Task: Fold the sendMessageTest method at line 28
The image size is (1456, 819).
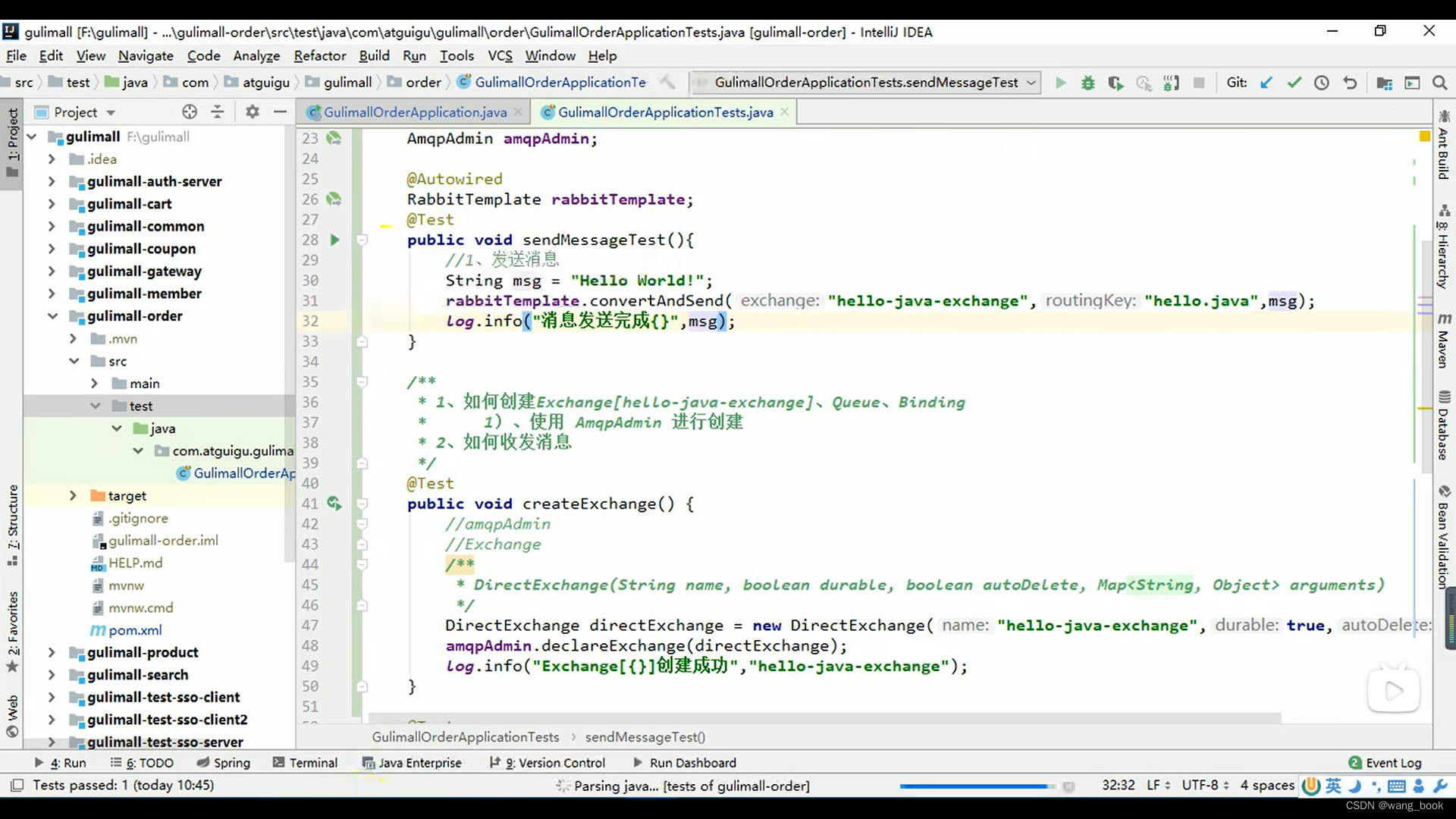Action: (362, 240)
